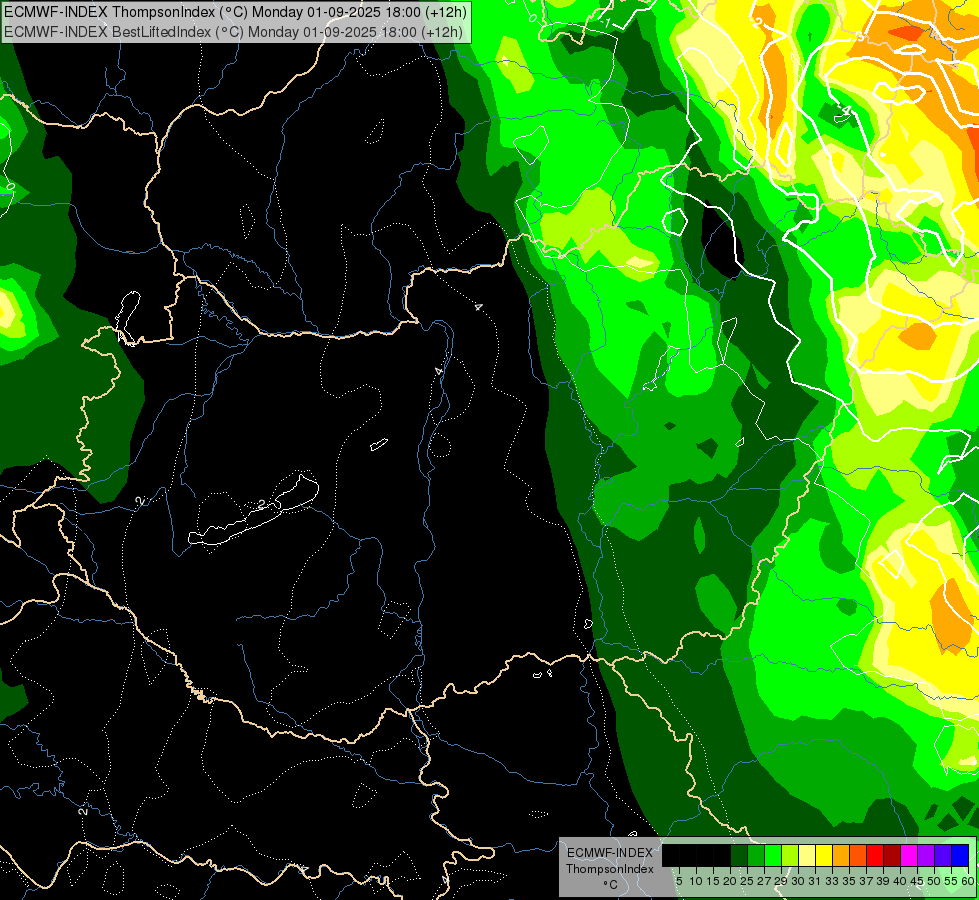Select the medium green 25–27 legend swatch

pyautogui.click(x=756, y=855)
